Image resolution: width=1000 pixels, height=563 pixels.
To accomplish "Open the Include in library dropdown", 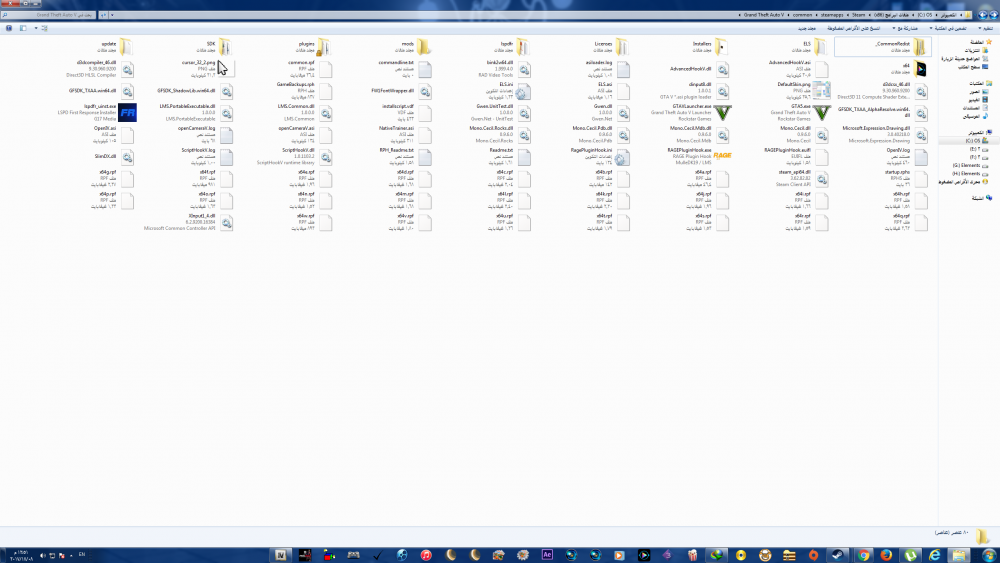I will click(948, 28).
